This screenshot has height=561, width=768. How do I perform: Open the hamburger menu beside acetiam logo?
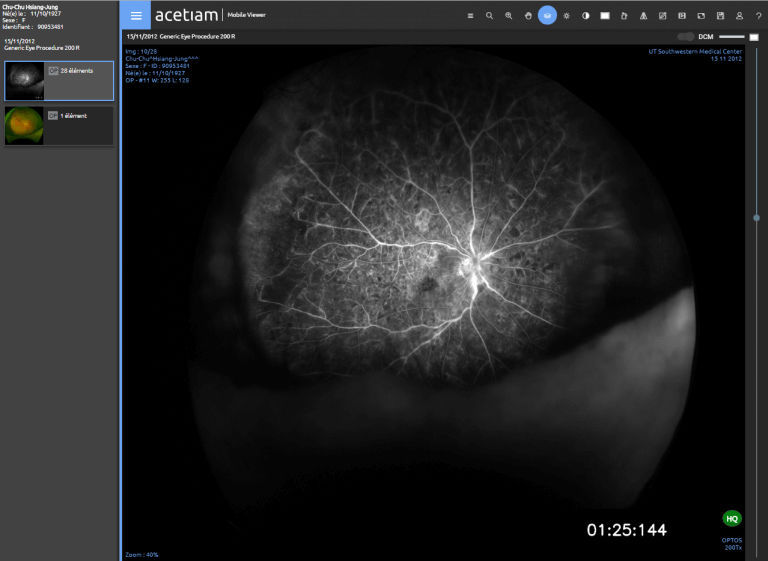click(x=136, y=15)
